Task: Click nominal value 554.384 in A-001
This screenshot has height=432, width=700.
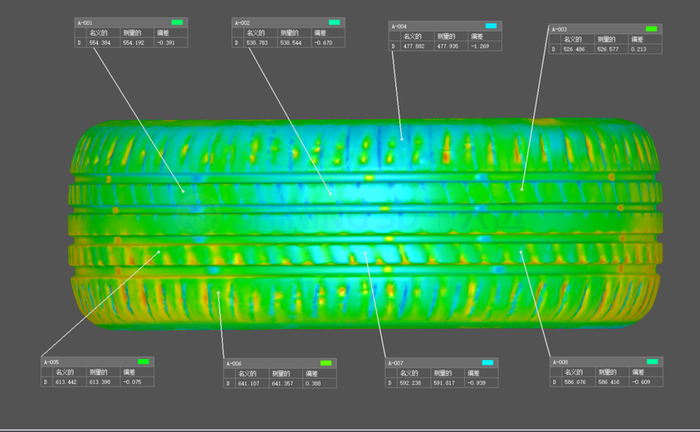Action: pos(100,43)
